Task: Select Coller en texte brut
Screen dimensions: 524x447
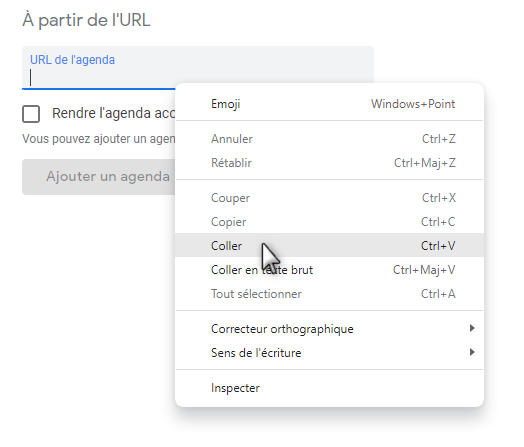Action: click(330, 270)
